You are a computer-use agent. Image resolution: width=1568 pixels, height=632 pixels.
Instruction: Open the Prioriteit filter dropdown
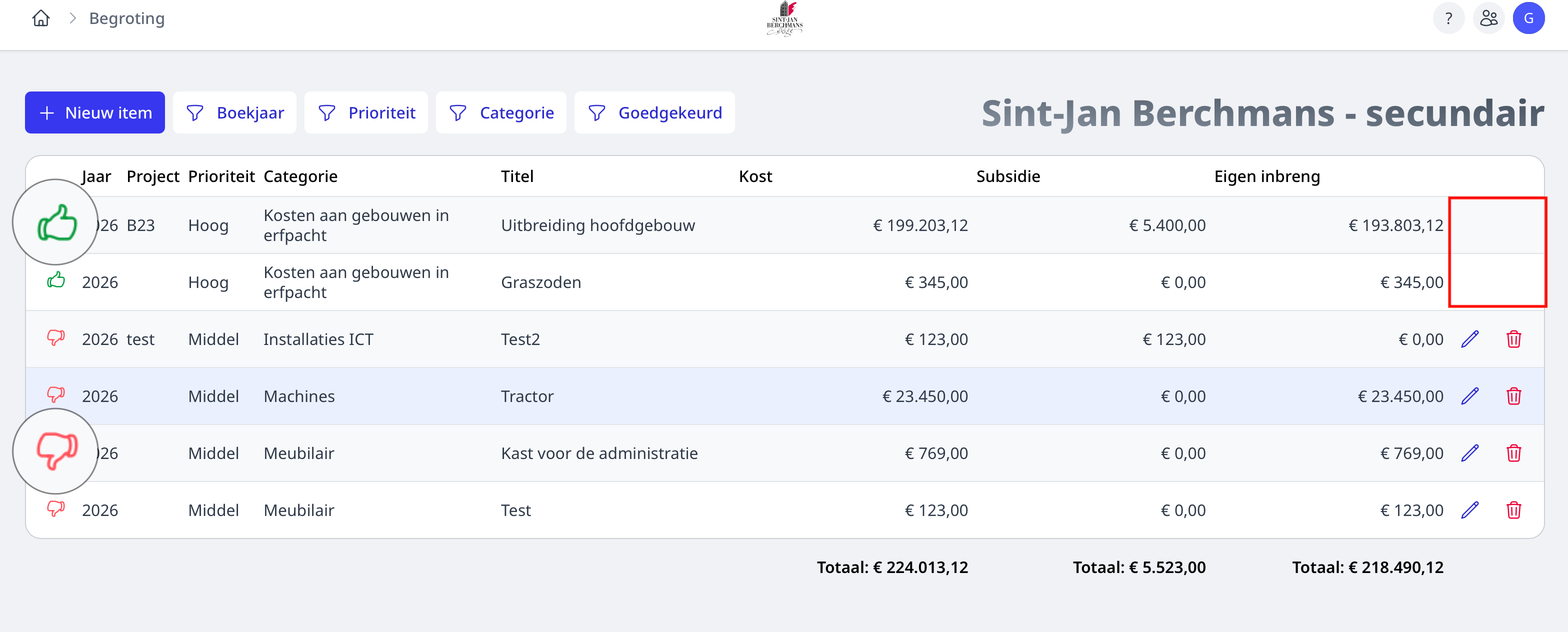point(366,112)
